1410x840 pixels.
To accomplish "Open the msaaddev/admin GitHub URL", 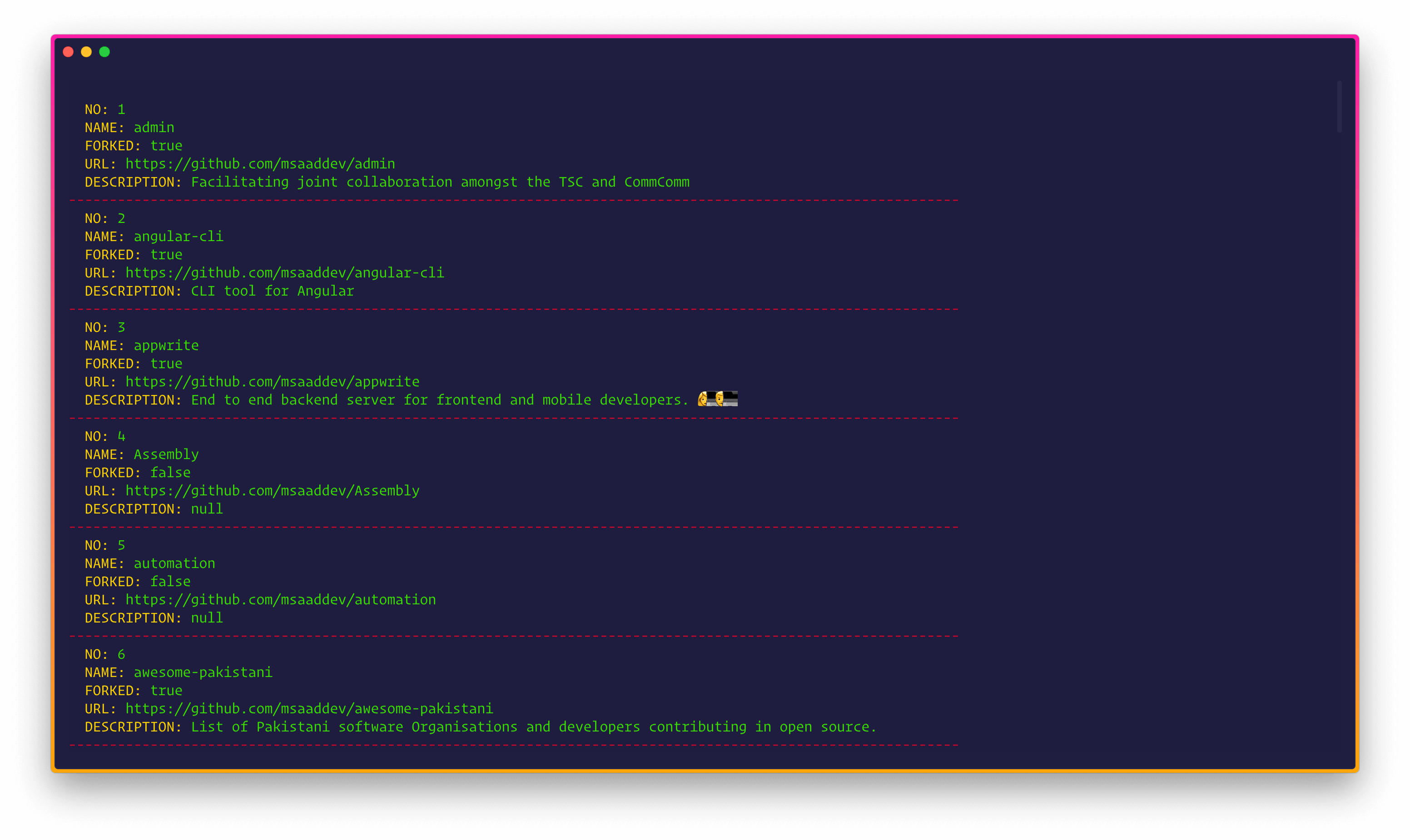I will click(x=260, y=163).
